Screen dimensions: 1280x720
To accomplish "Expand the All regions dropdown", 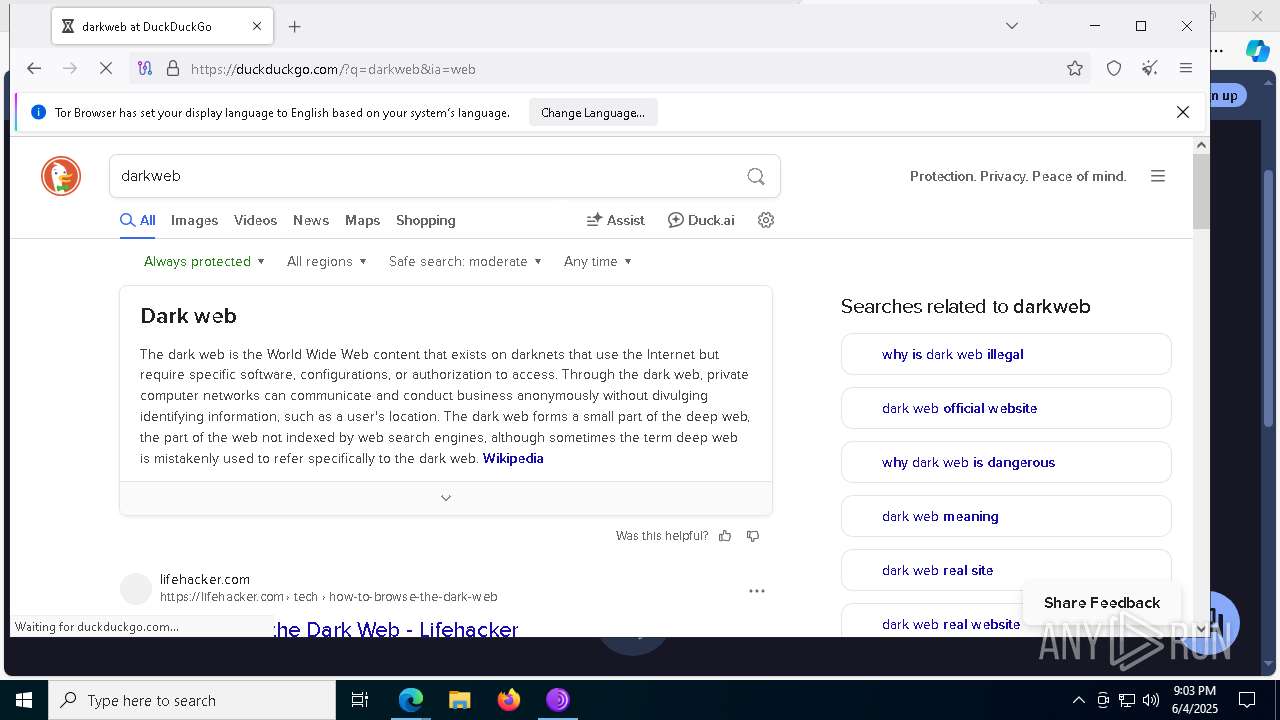I will pos(327,261).
